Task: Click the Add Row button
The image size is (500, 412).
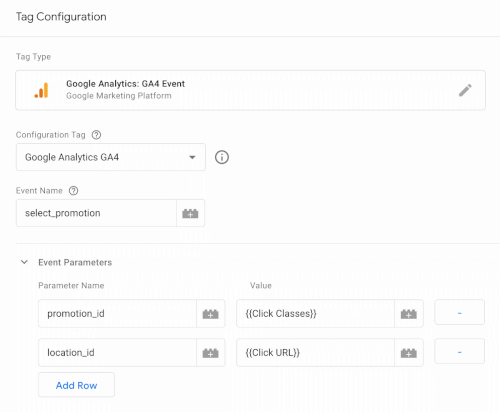Action: [x=76, y=385]
